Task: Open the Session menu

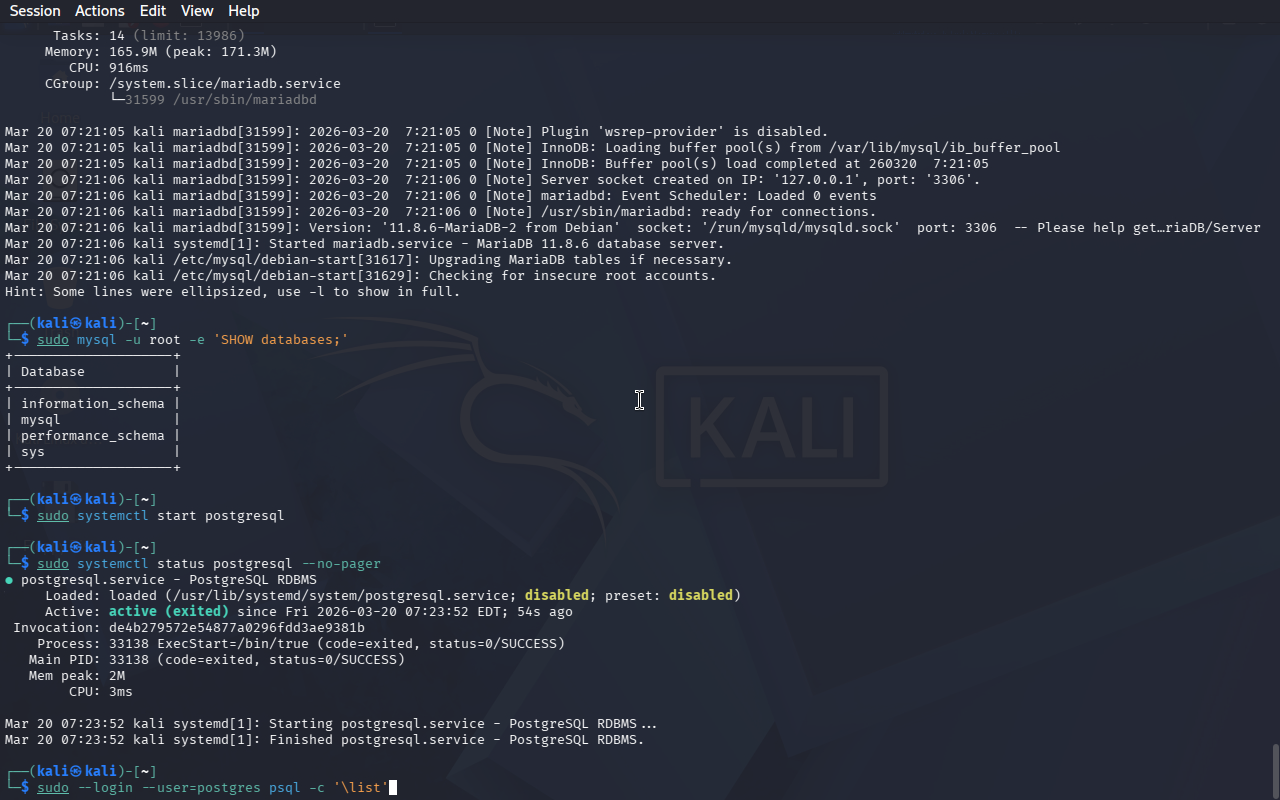Action: (35, 11)
